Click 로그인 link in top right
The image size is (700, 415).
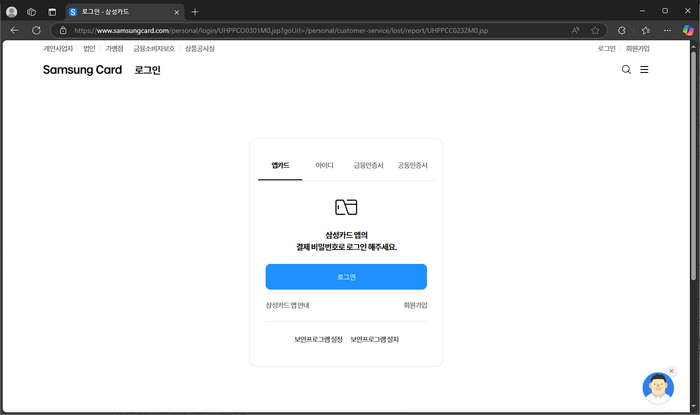point(607,49)
